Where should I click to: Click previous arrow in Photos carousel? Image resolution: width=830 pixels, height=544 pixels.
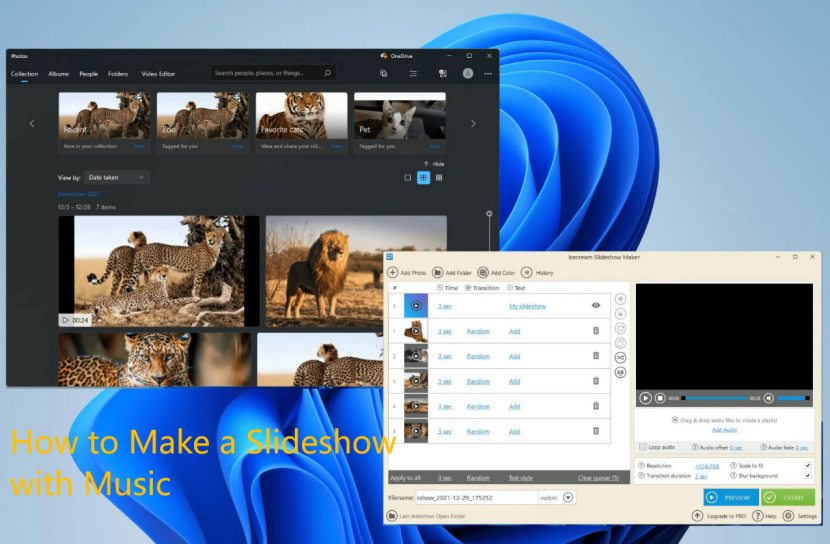click(32, 123)
